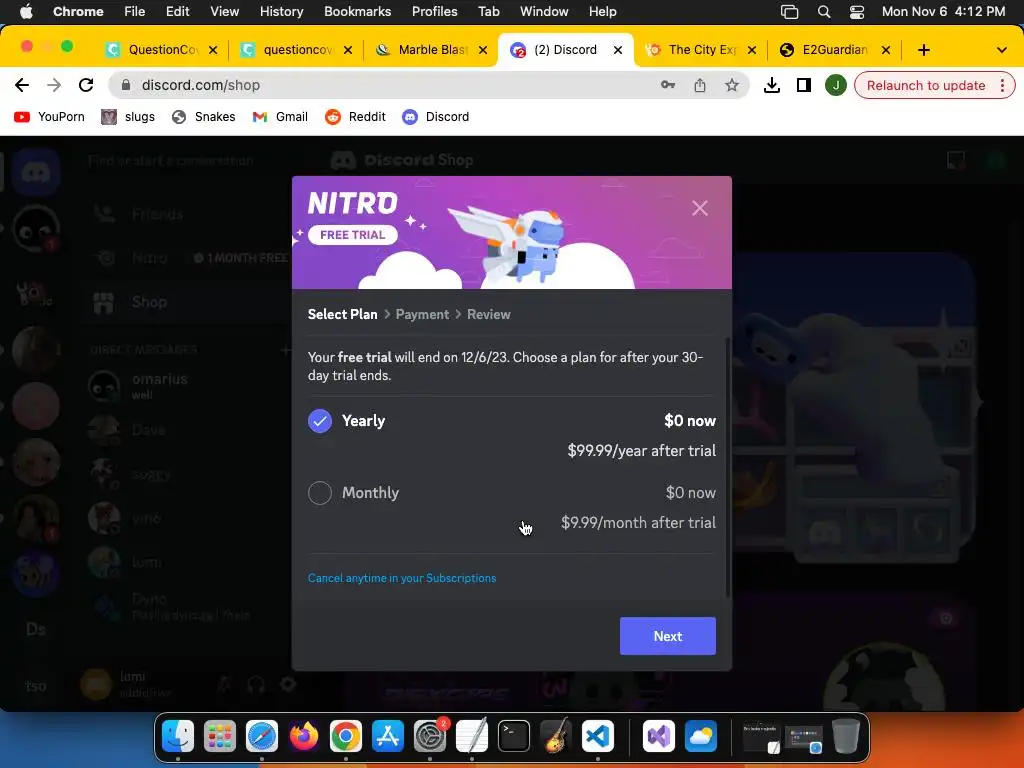Viewport: 1024px width, 768px height.
Task: Click Relaunch to update button
Action: pos(925,86)
